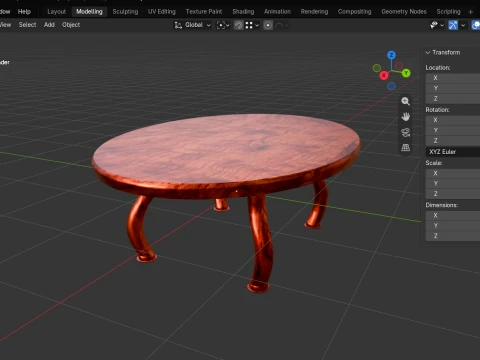Viewport: 480px width, 360px height.
Task: Switch perspective/orthographic grid icon
Action: point(405,148)
